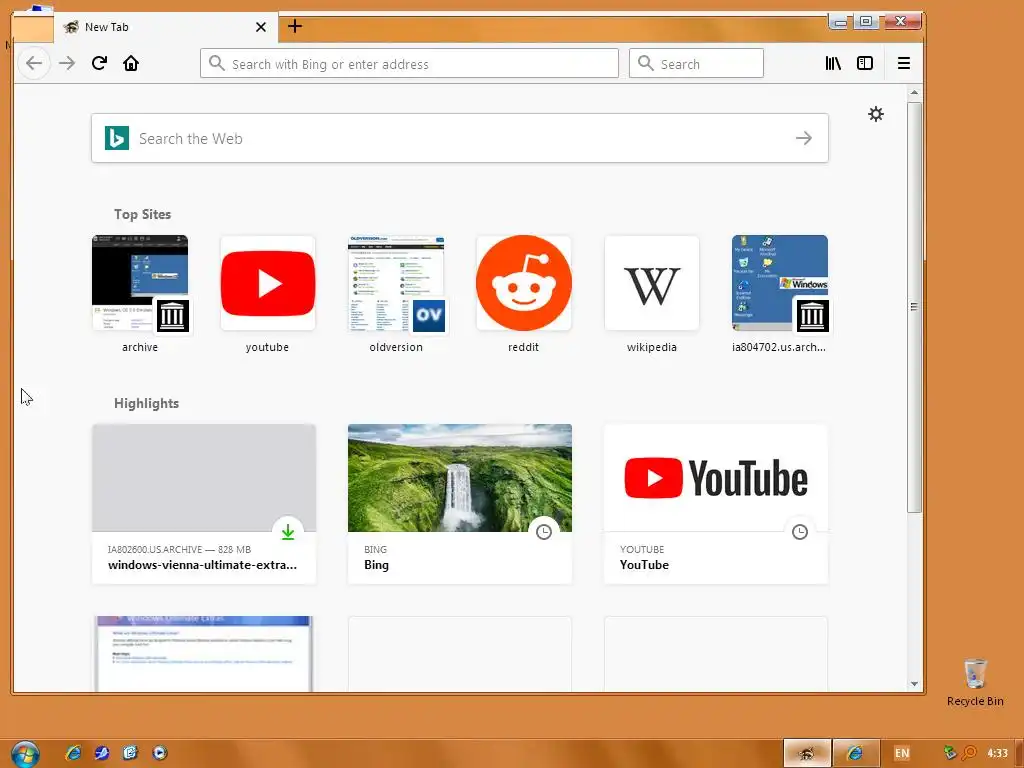Click the scrollbar up arrow
Viewport: 1024px width, 768px height.
914,93
